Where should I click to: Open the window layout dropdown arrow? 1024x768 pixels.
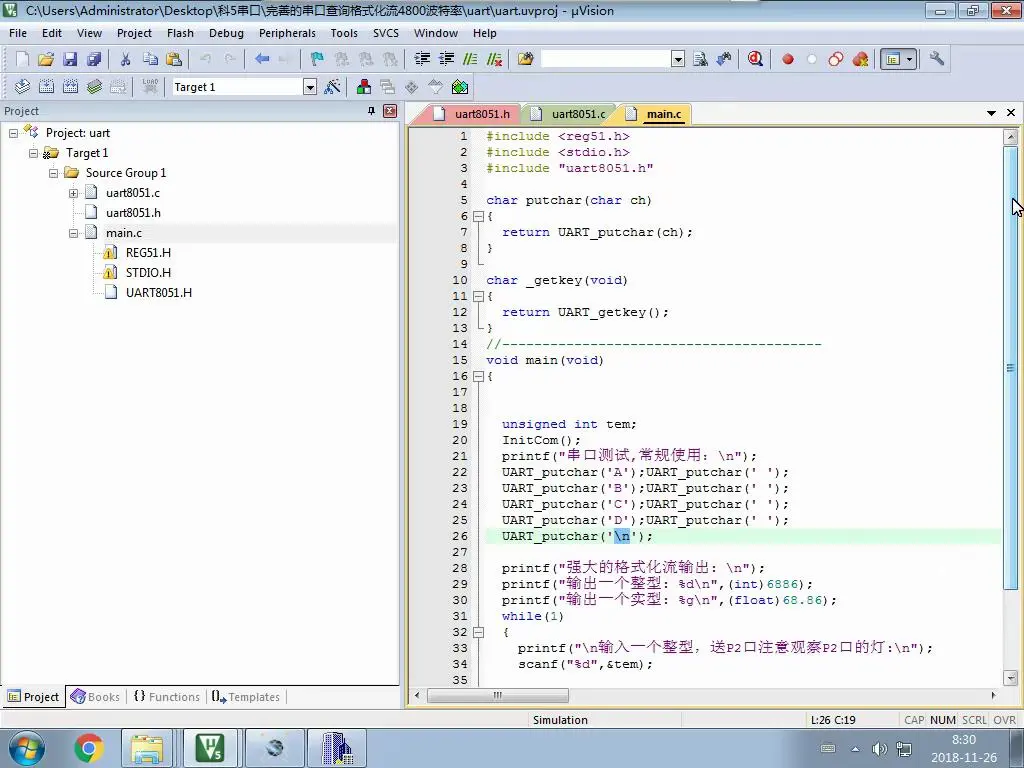(910, 59)
